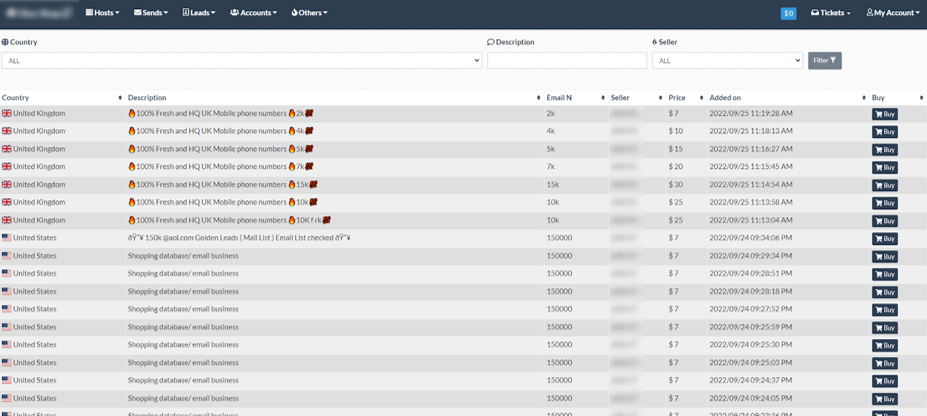Click the sort arrows on the Added on column

pyautogui.click(x=863, y=98)
